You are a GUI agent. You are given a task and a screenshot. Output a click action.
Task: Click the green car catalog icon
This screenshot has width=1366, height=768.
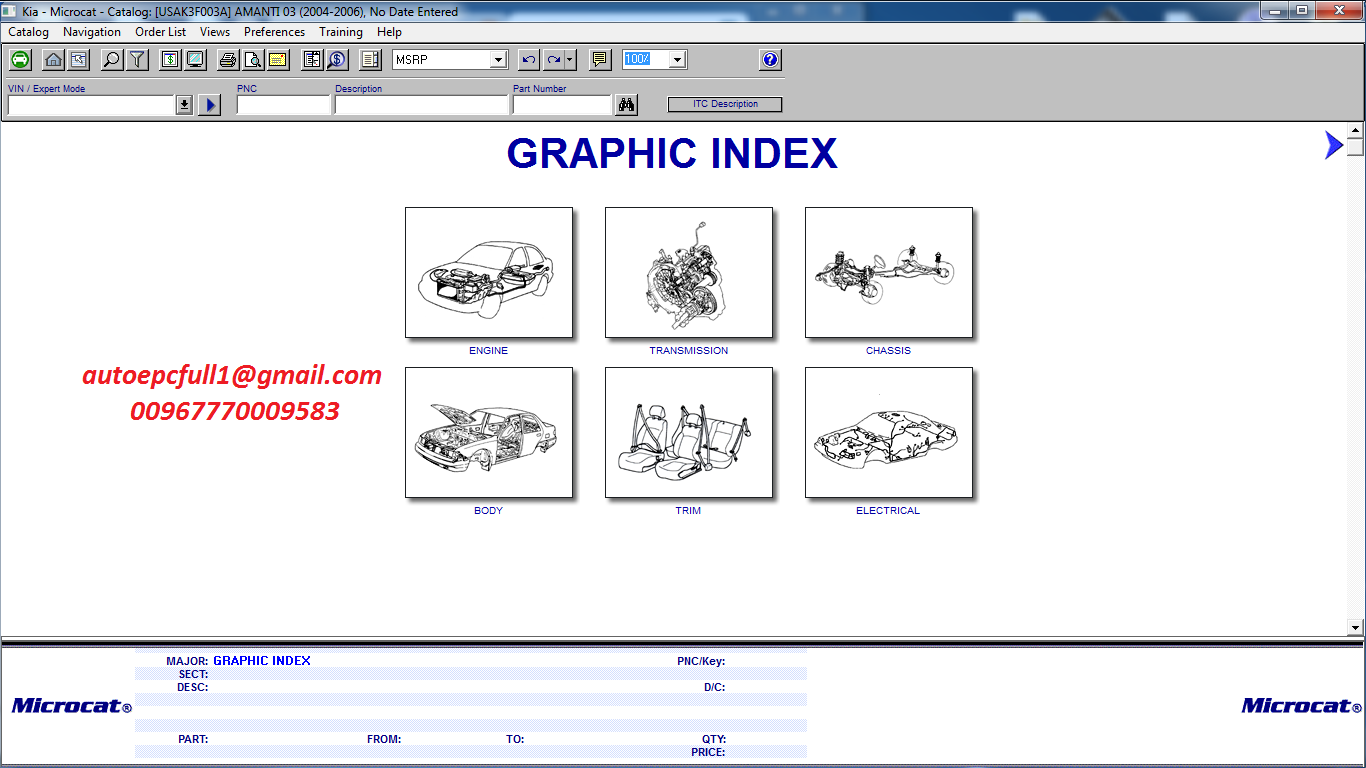pyautogui.click(x=20, y=60)
